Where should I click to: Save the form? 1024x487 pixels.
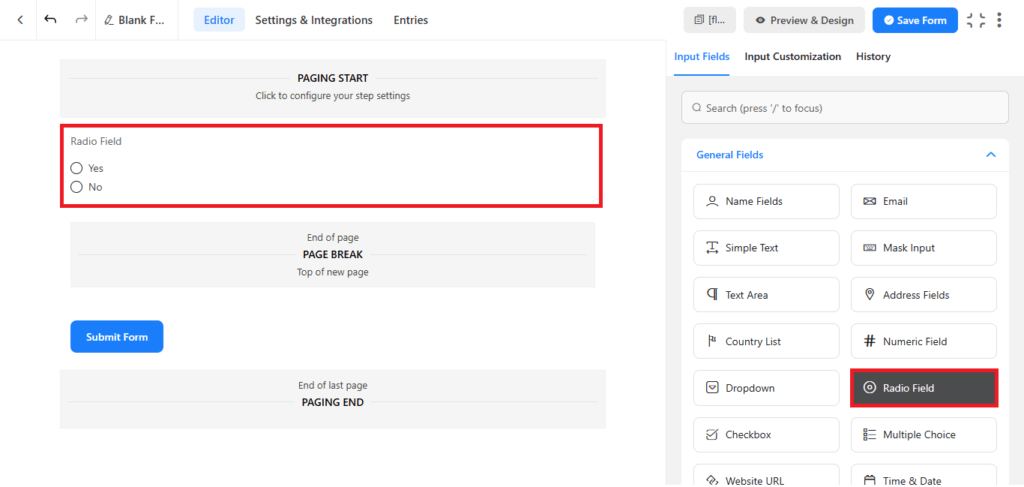click(x=915, y=20)
